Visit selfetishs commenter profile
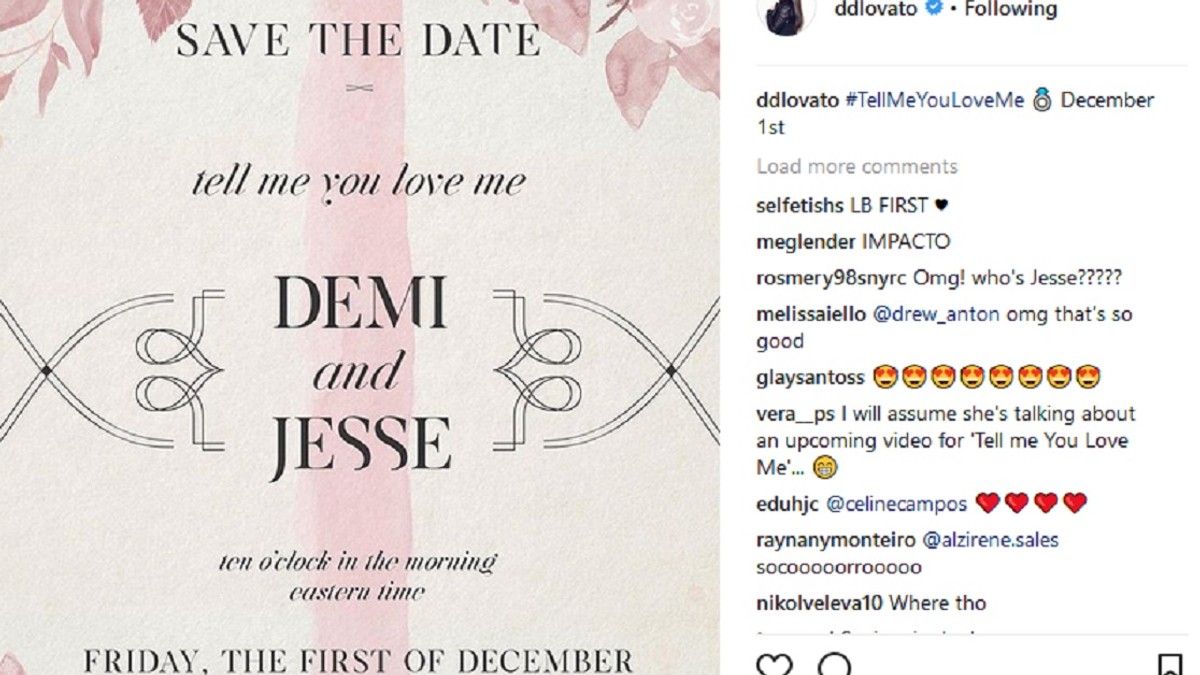This screenshot has width=1200, height=675. click(x=800, y=205)
